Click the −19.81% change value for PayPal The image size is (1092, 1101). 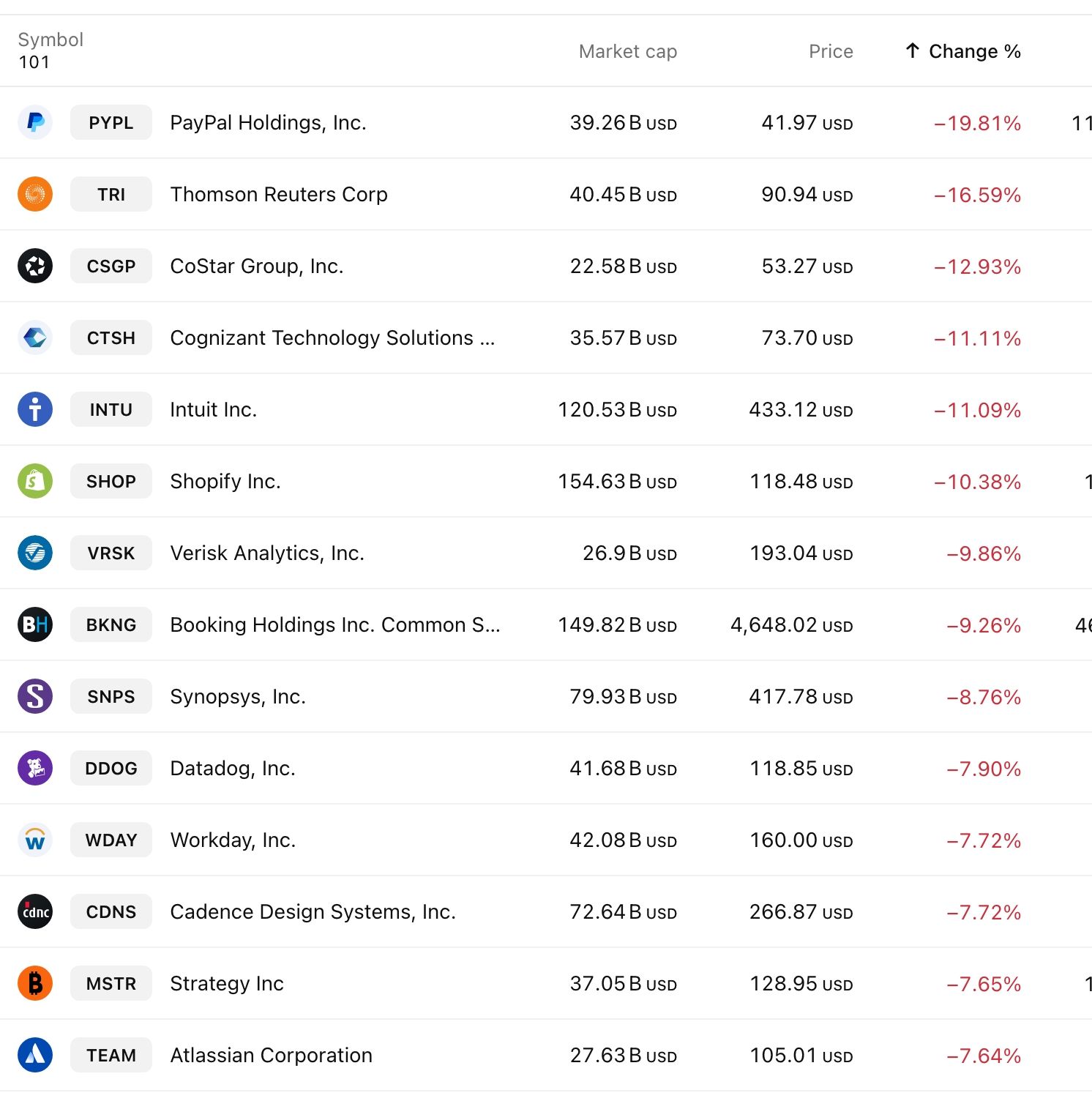coord(978,122)
